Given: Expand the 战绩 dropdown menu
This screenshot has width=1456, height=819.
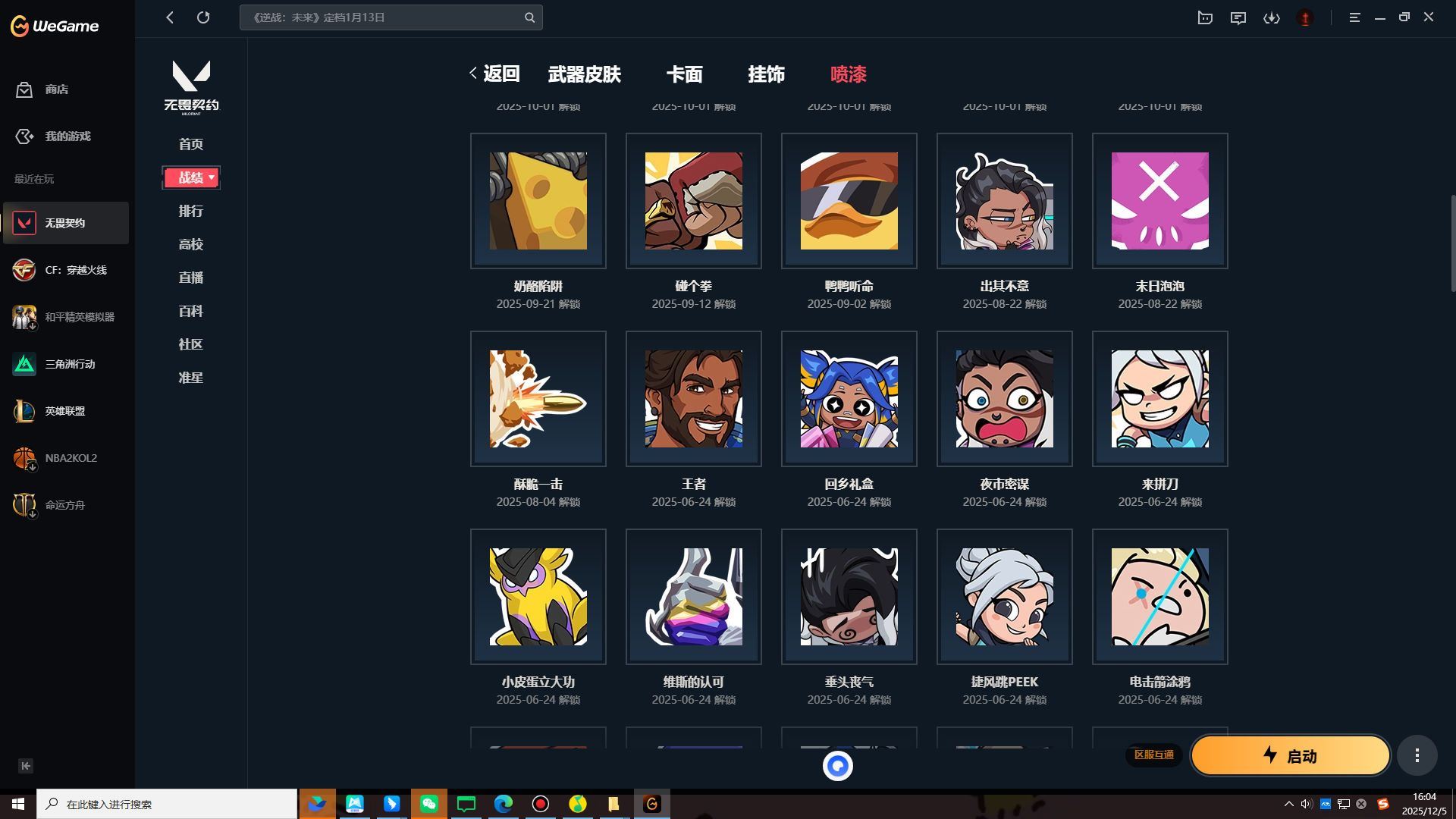Looking at the screenshot, I should point(191,177).
